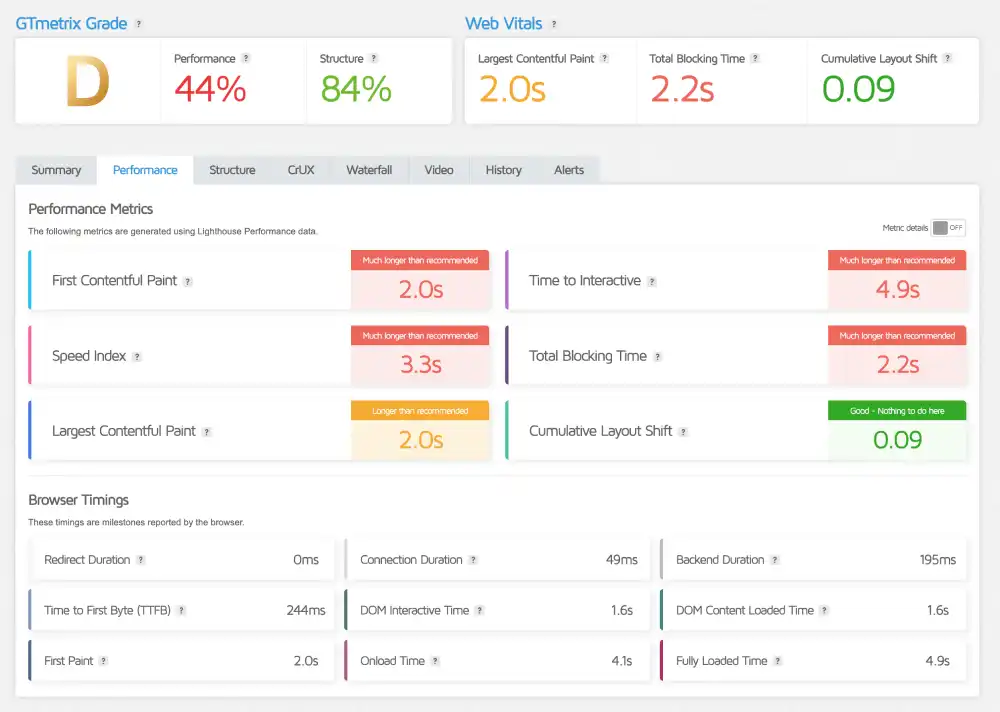
Task: Open help for Cumulative Layout Shift
Action: pyautogui.click(x=684, y=432)
